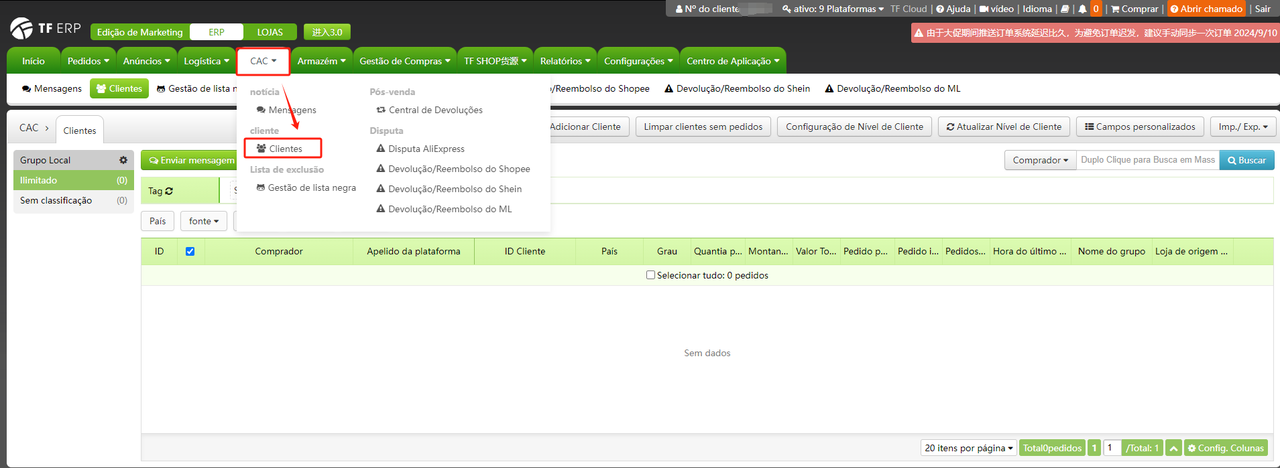Viewport: 1280px width, 468px height.
Task: Expand the Armazém menu
Action: 321,61
